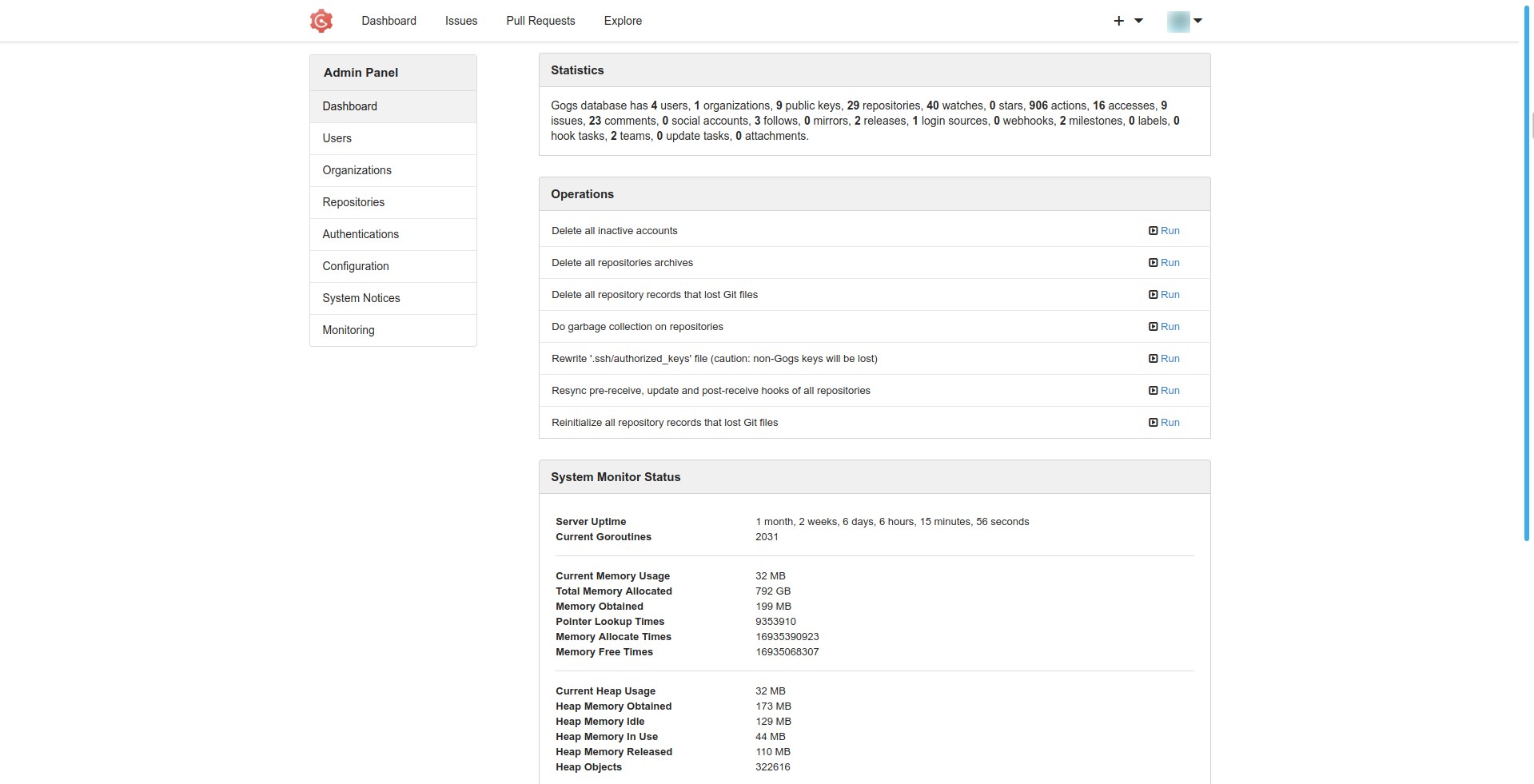
Task: Run delete all repositories archives
Action: pos(1164,263)
